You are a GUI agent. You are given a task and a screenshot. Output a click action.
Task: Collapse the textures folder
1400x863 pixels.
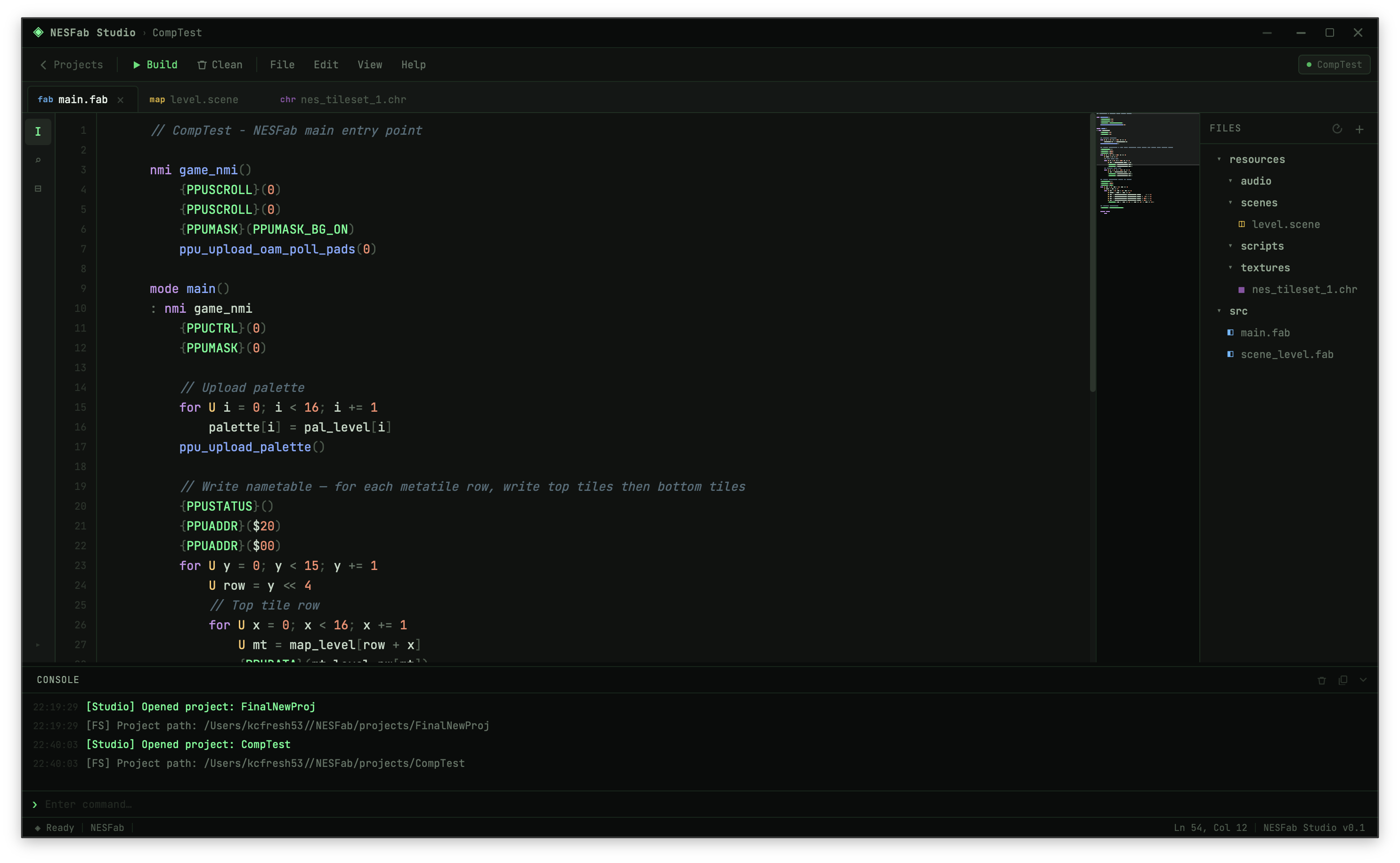[x=1230, y=268]
